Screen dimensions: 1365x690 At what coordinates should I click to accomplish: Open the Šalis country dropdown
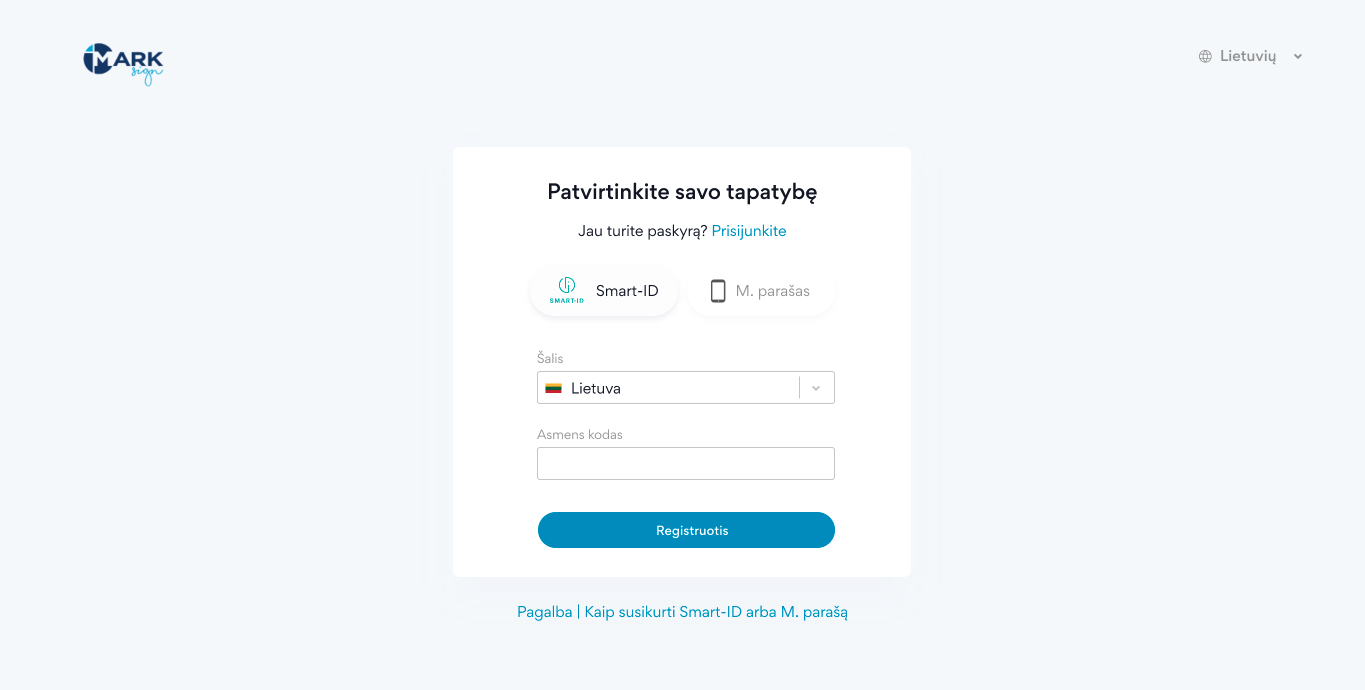coord(670,388)
